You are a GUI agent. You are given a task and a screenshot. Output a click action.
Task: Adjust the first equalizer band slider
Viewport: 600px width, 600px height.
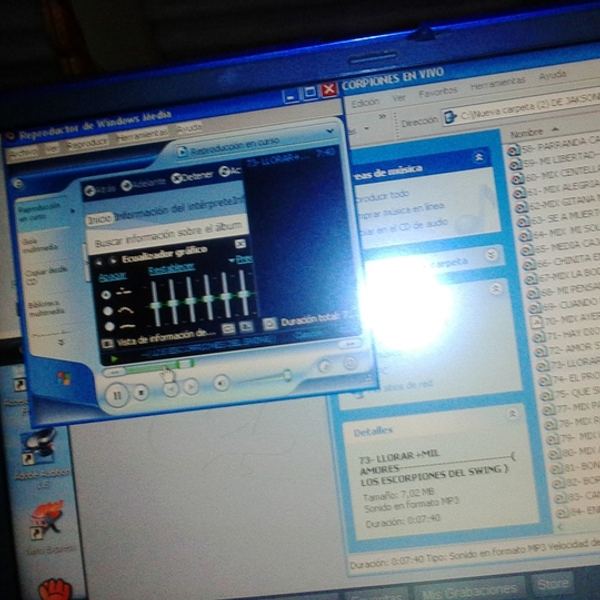[155, 305]
